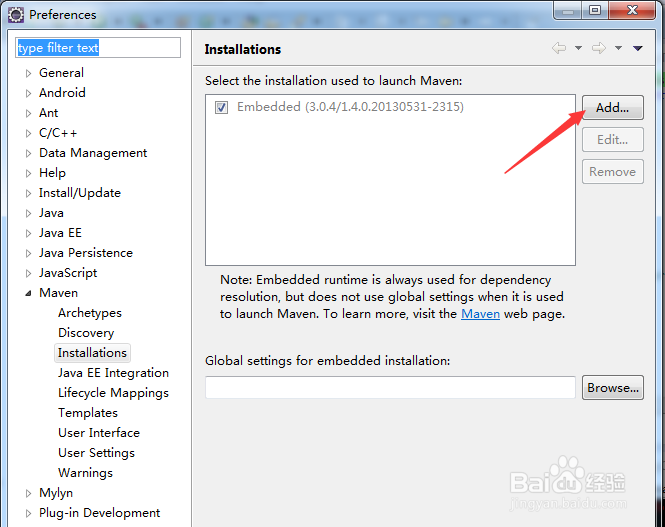This screenshot has height=527, width=665.
Task: Expand the Plug-in Development node
Action: point(28,513)
